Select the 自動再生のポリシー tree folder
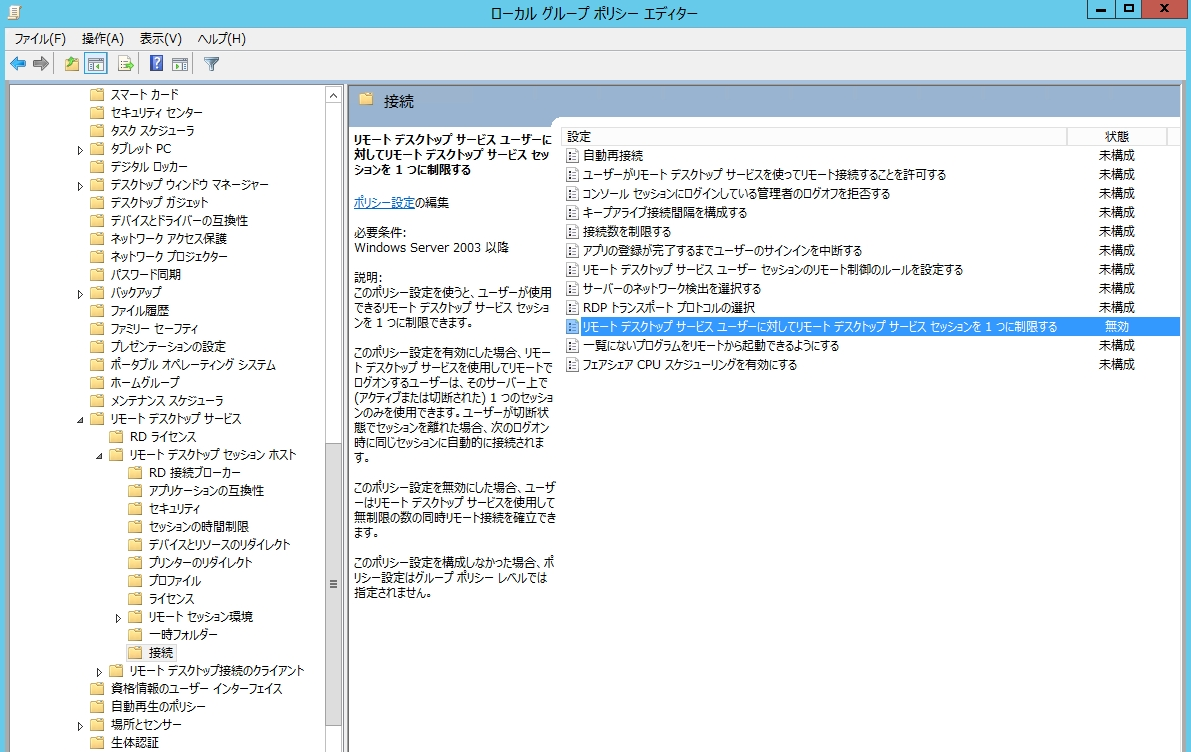 click(x=159, y=707)
